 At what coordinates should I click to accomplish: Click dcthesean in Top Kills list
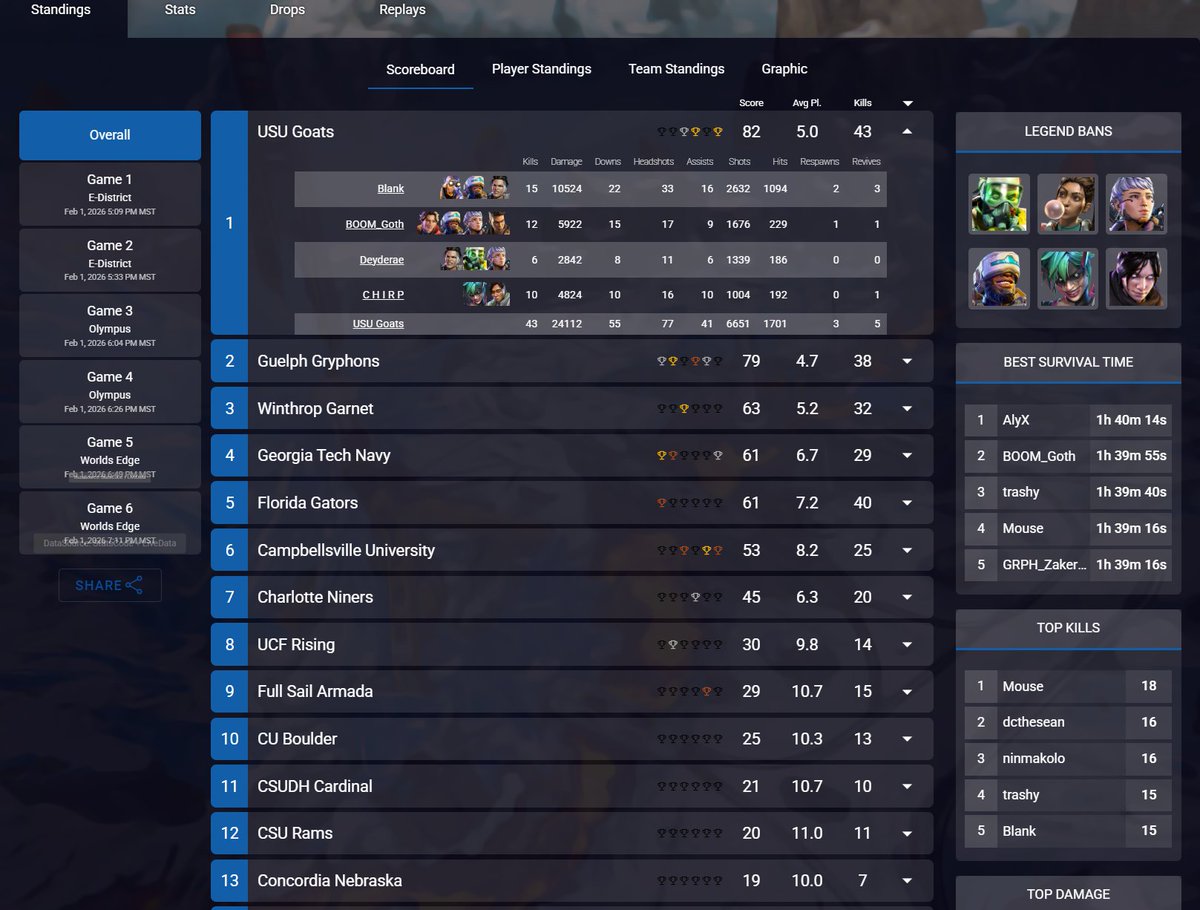1035,722
